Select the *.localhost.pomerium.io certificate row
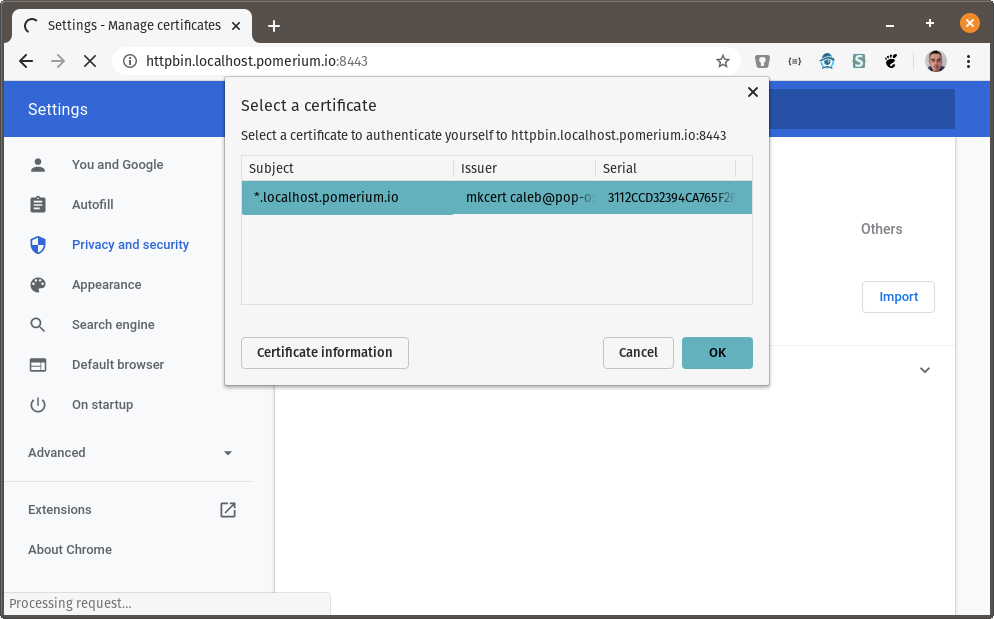This screenshot has height=619, width=994. pyautogui.click(x=497, y=197)
